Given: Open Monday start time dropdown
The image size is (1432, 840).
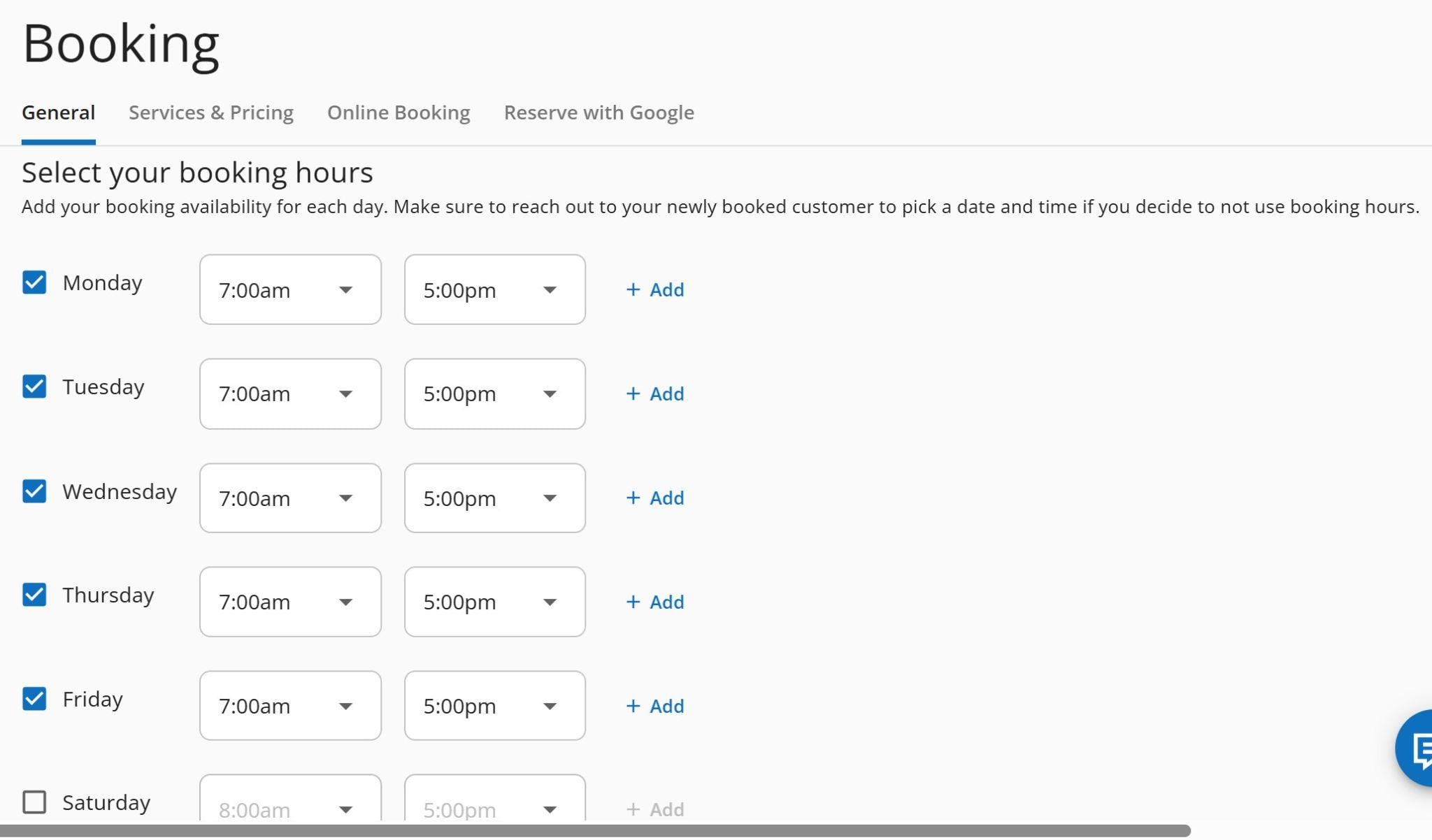Looking at the screenshot, I should [x=290, y=289].
